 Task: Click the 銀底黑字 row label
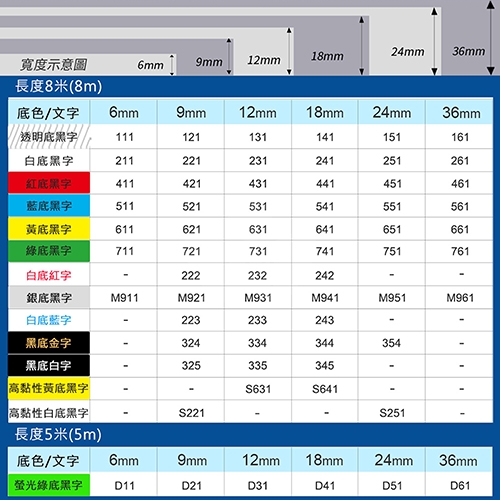click(x=49, y=298)
